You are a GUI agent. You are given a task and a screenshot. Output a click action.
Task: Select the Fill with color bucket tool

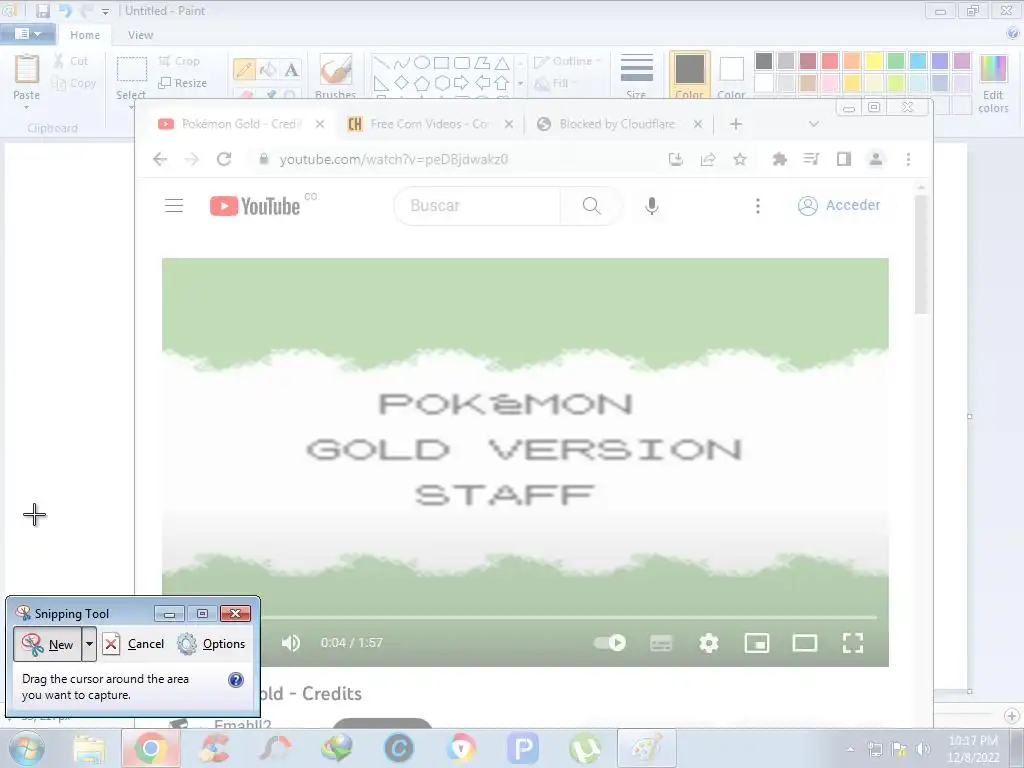(268, 69)
